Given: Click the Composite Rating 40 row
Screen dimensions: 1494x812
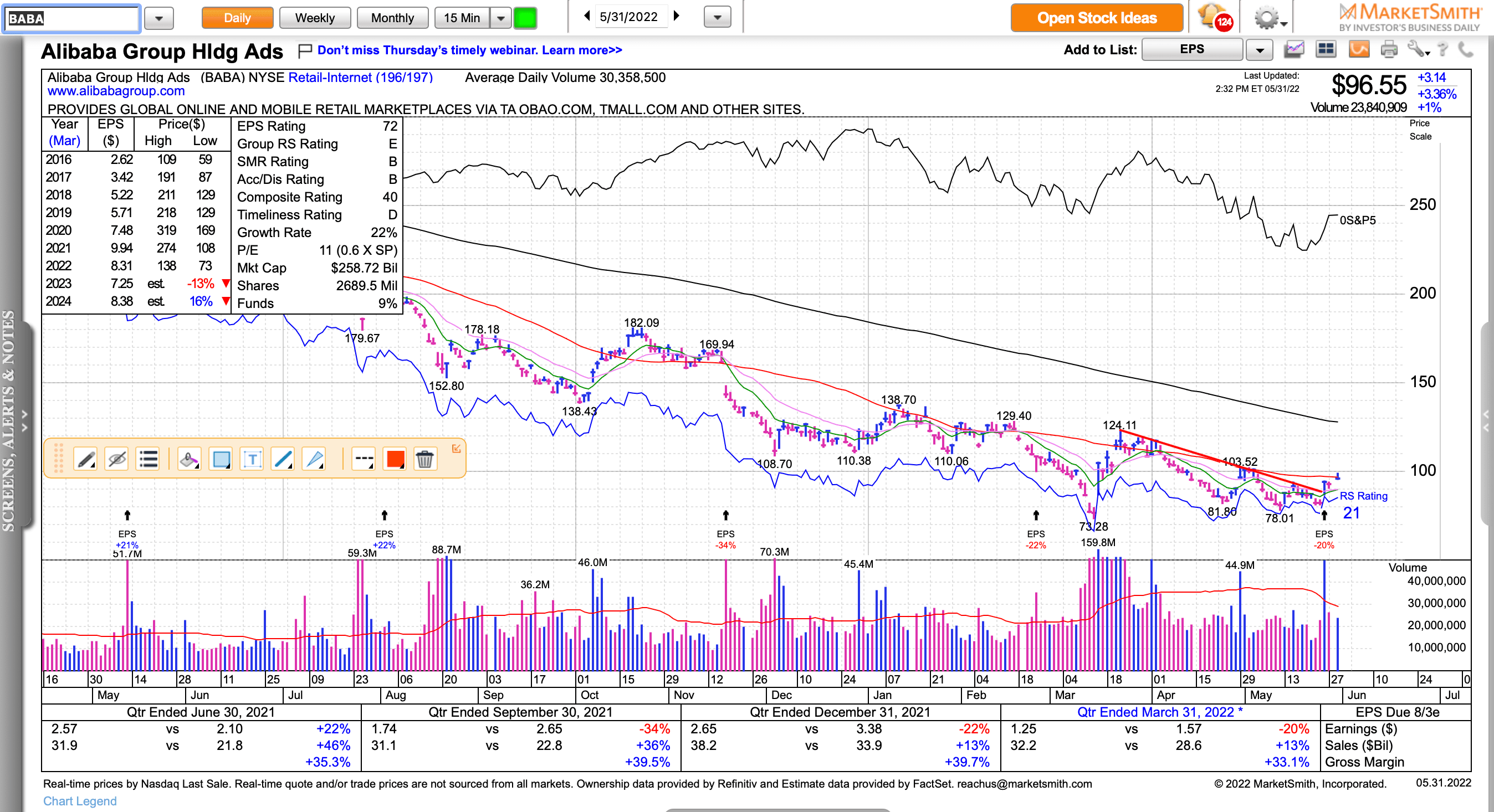Looking at the screenshot, I should coord(316,197).
